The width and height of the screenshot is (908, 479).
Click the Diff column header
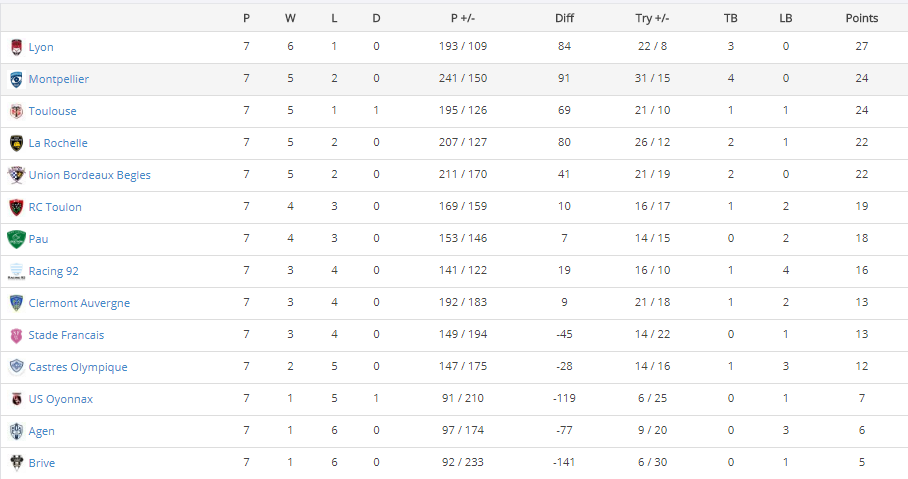(x=564, y=18)
